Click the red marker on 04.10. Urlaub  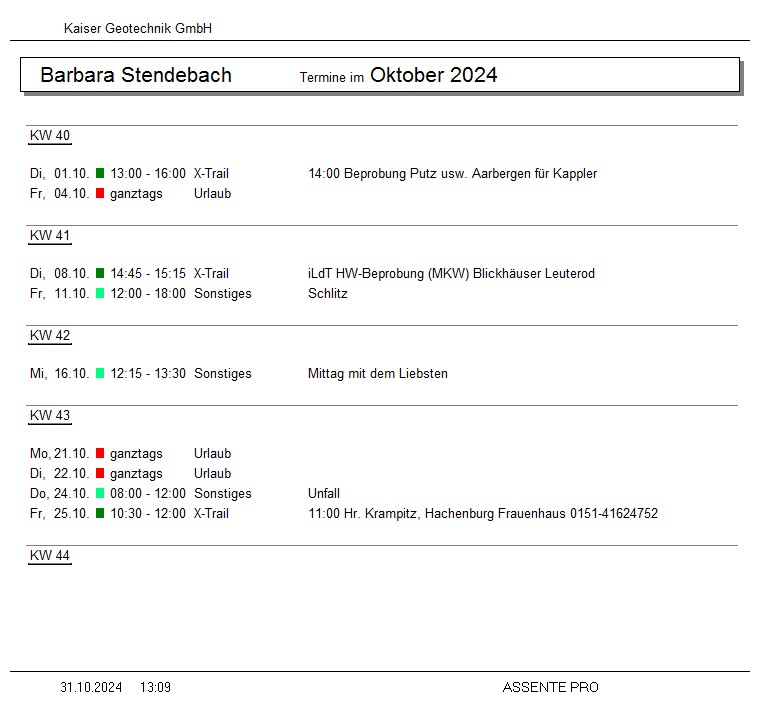(100, 194)
